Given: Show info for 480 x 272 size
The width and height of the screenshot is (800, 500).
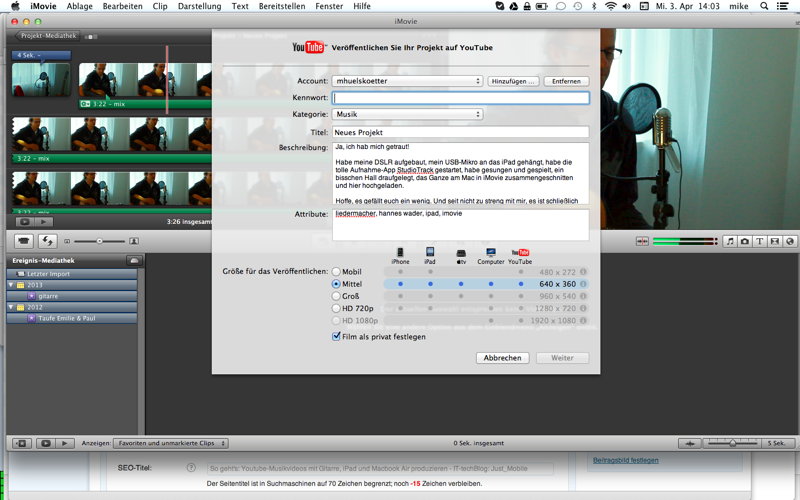Looking at the screenshot, I should point(583,272).
